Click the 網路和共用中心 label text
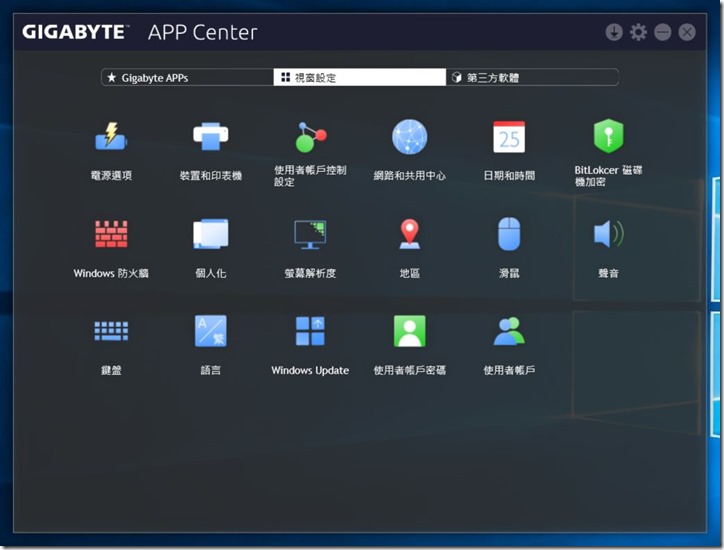 click(410, 175)
